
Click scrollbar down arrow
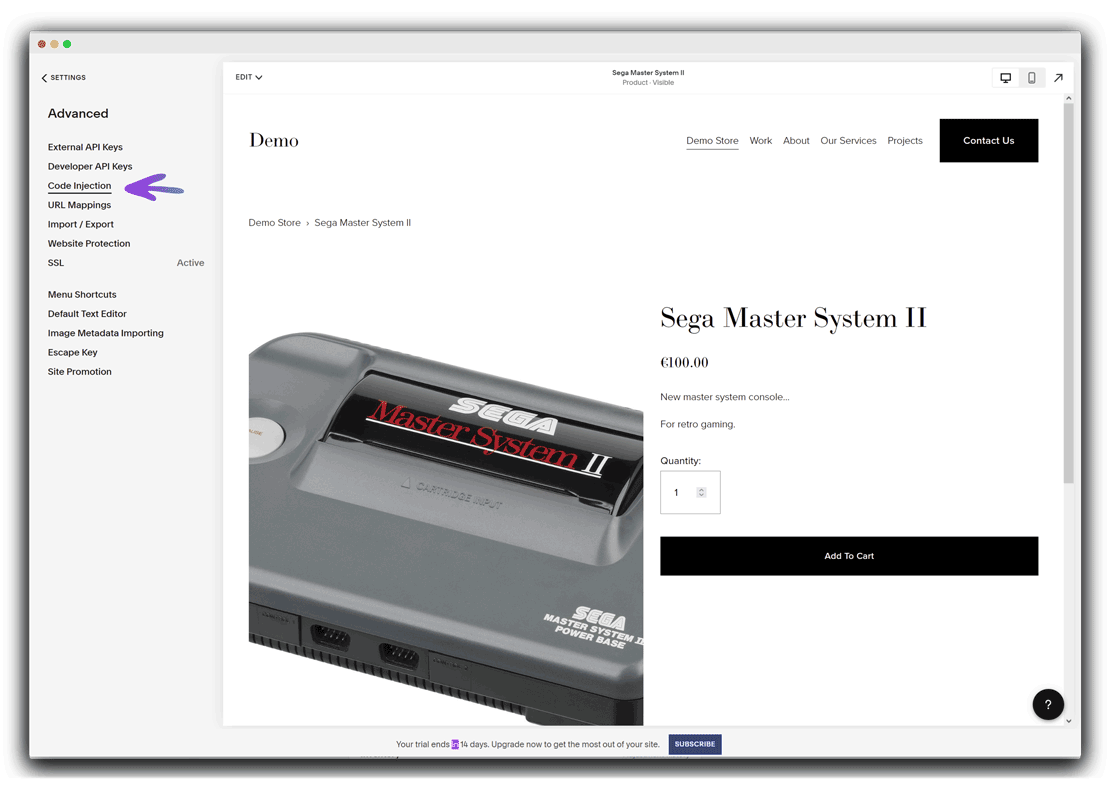[1068, 721]
